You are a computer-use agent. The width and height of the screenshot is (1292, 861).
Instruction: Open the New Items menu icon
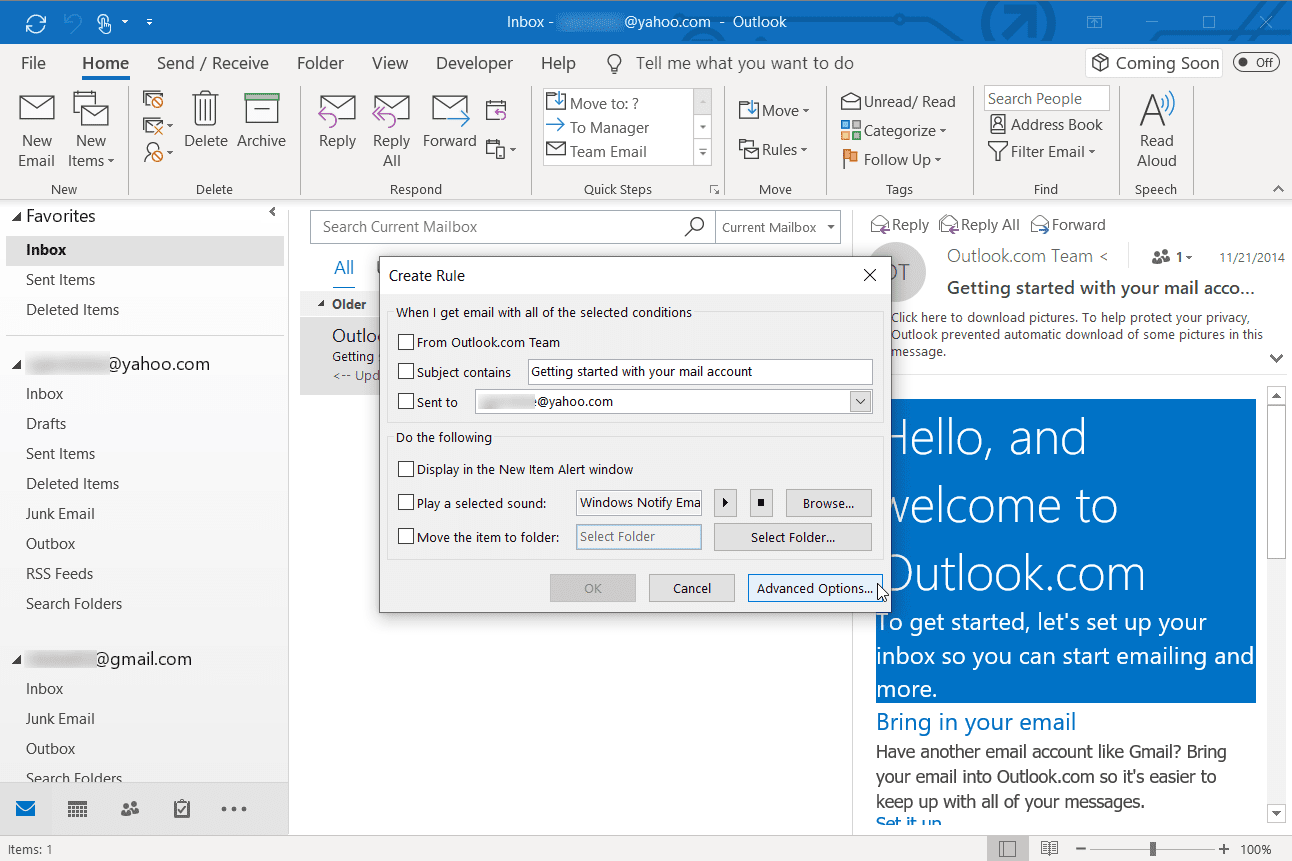click(x=91, y=108)
